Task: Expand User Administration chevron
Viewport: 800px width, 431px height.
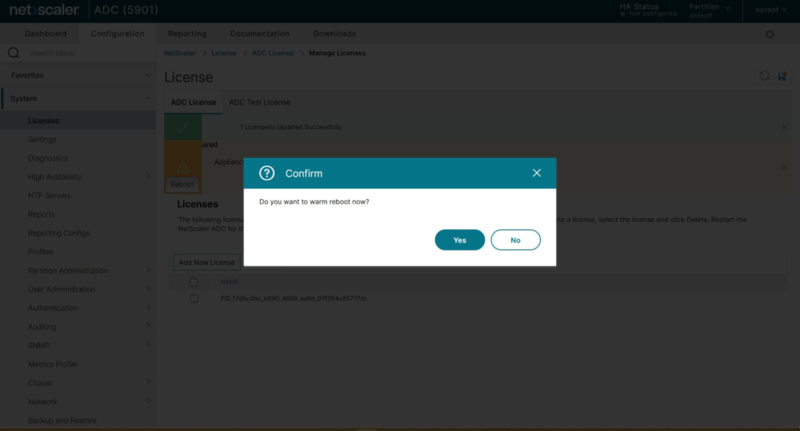Action: point(148,288)
